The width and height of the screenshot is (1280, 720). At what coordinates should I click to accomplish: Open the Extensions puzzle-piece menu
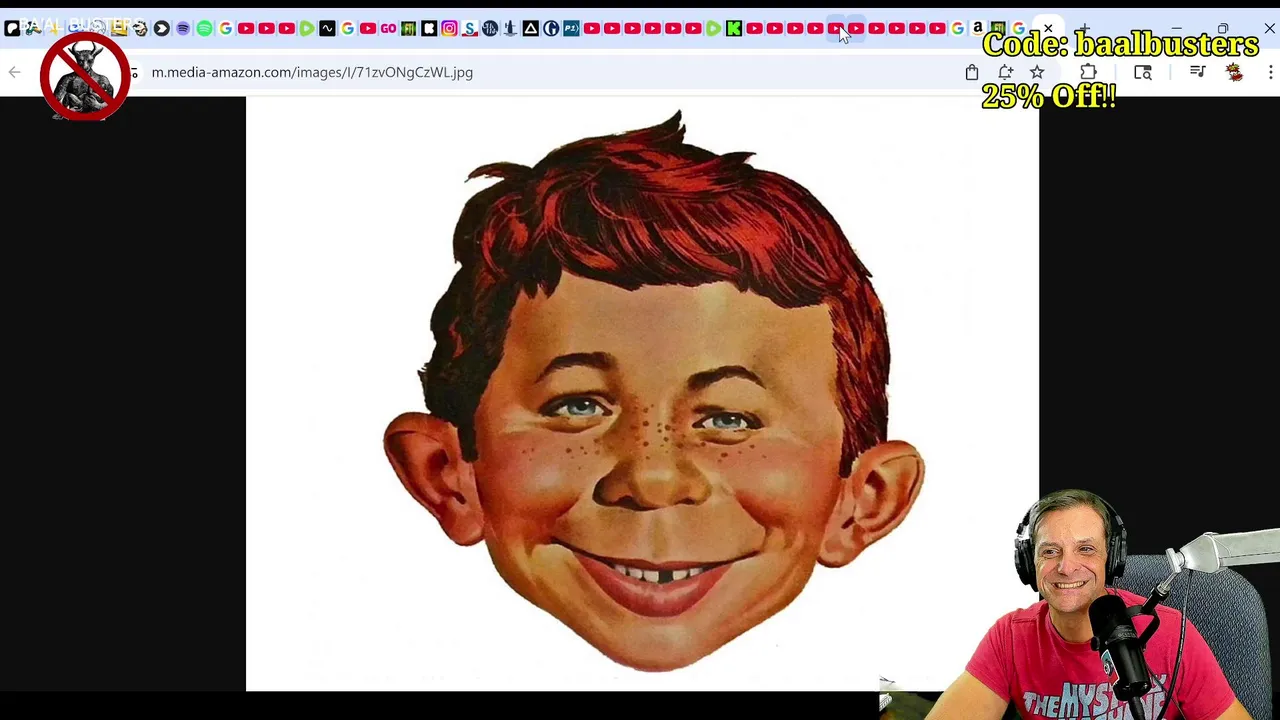[x=1088, y=72]
